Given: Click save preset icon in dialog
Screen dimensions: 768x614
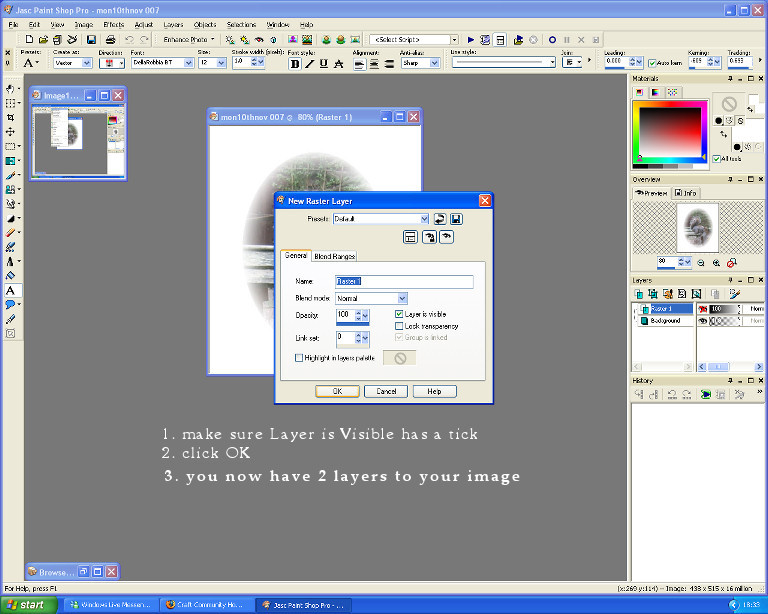Looking at the screenshot, I should (456, 219).
